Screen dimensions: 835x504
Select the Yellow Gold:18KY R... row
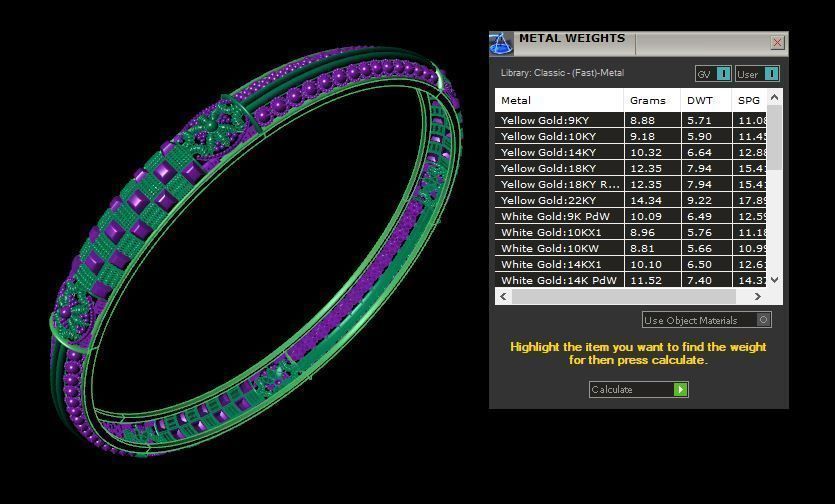pyautogui.click(x=631, y=184)
